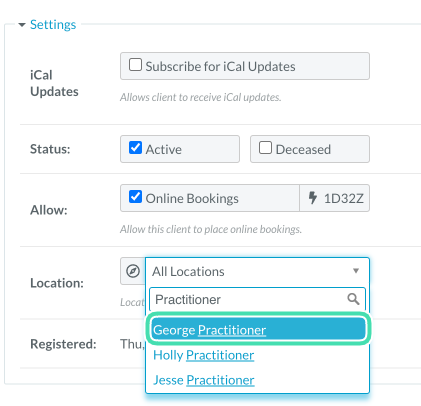This screenshot has height=406, width=421.
Task: Uncheck the Active status checkbox
Action: coord(135,147)
